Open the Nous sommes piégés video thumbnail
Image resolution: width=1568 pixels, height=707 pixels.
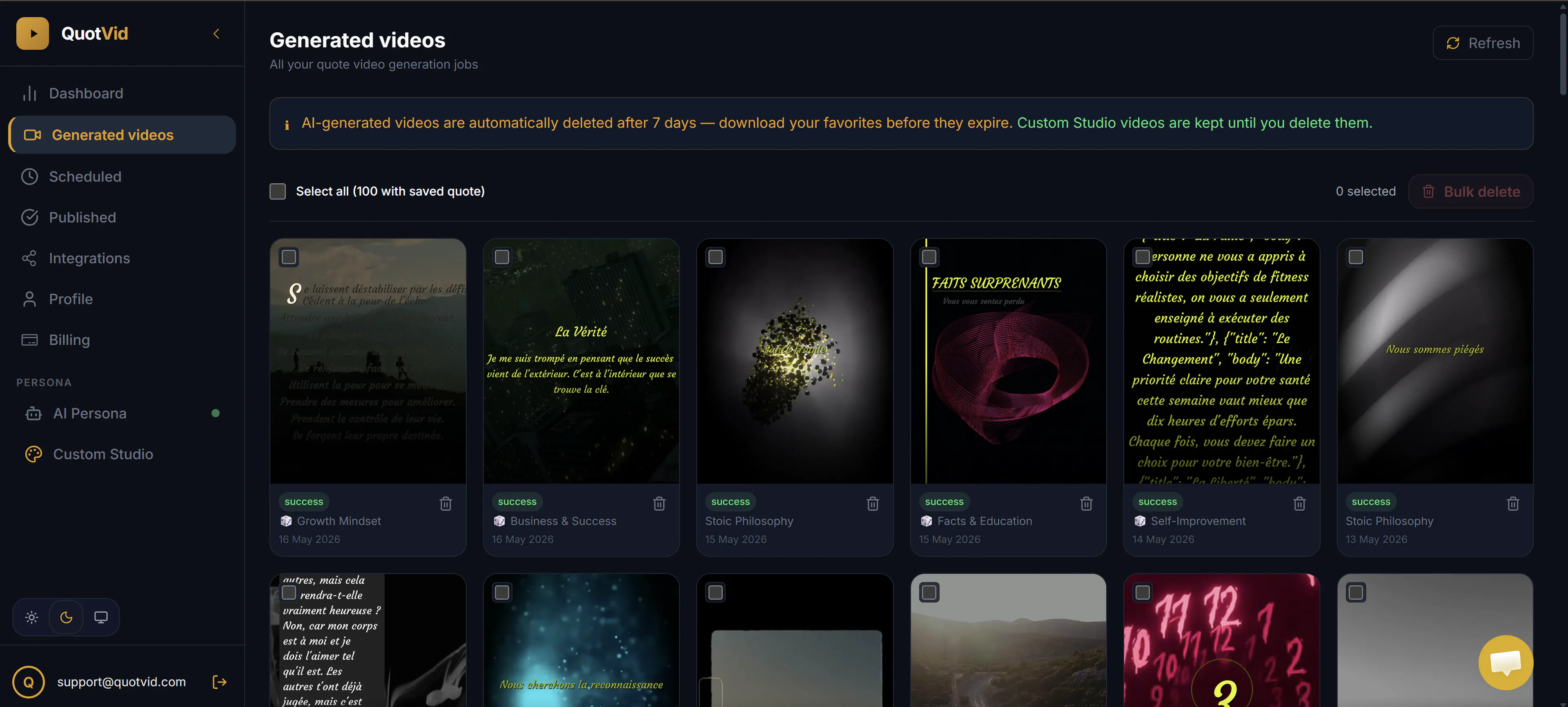[x=1435, y=361]
